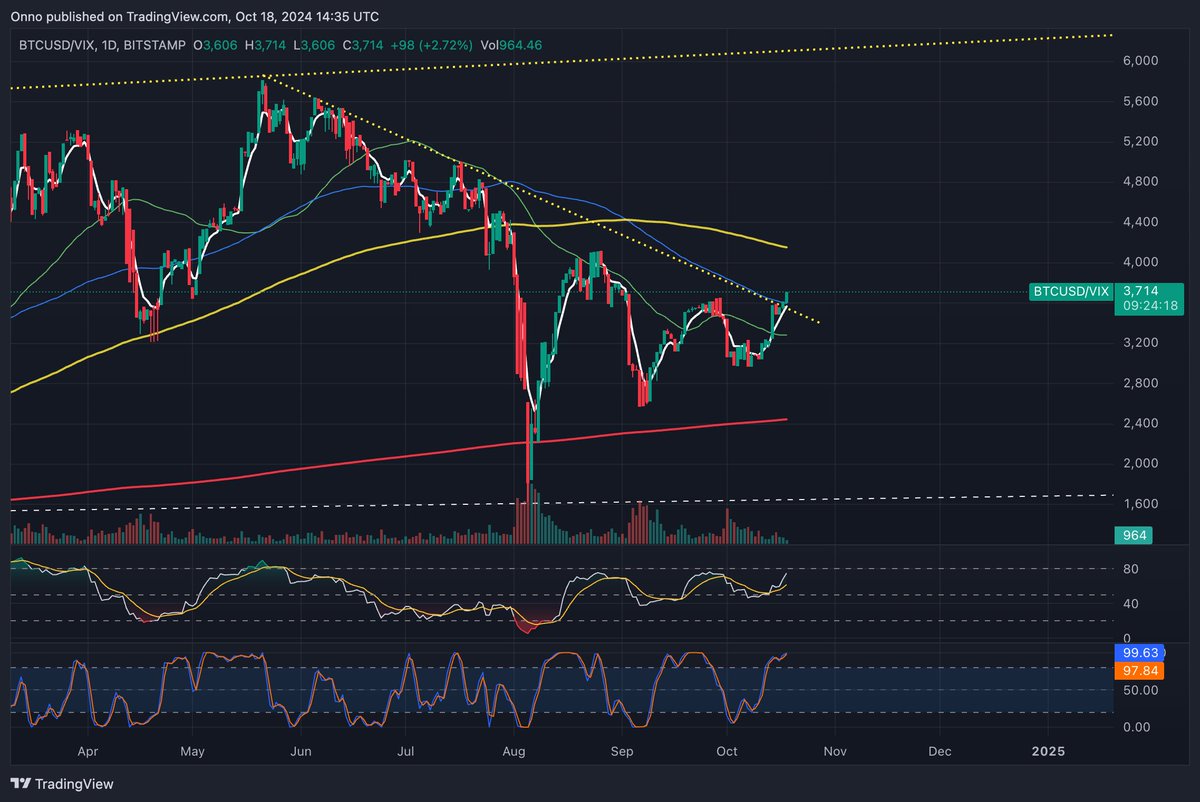This screenshot has width=1200, height=802.
Task: Click the 4,400 price axis label
Action: [1141, 222]
